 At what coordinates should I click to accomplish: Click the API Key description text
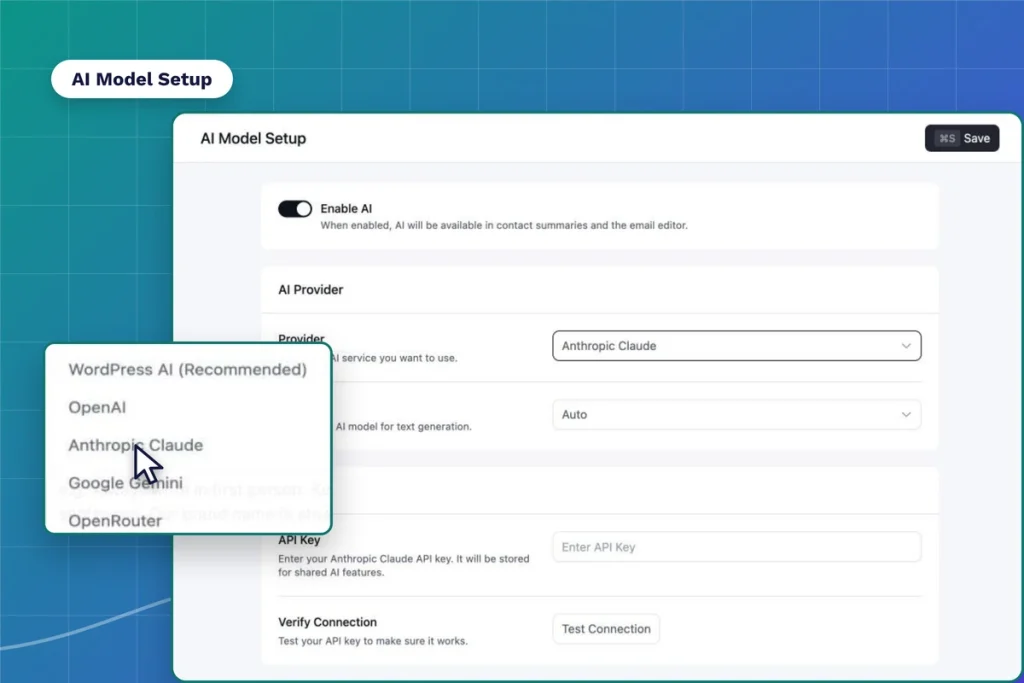click(x=404, y=565)
